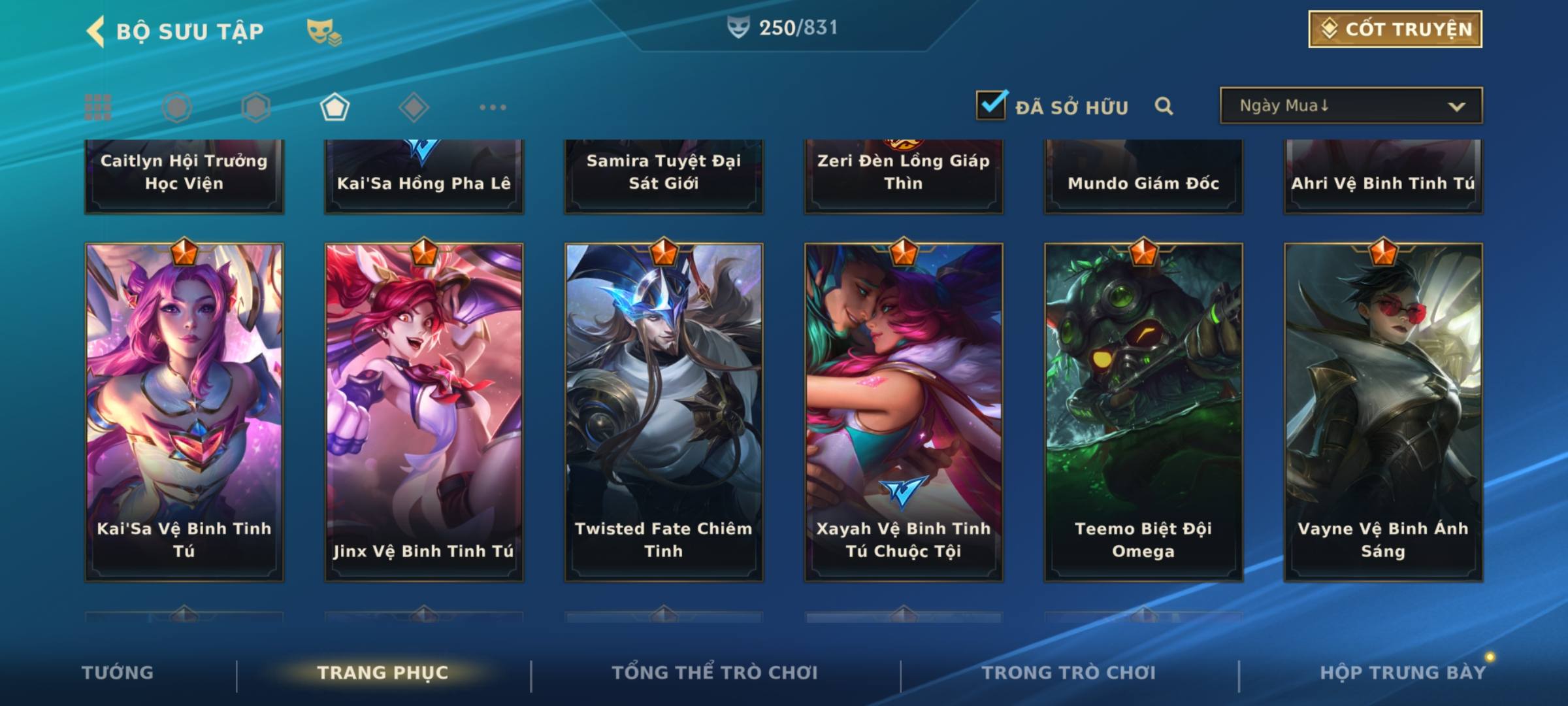
Task: Open the Ngày Mua sort dropdown
Action: [x=1351, y=105]
